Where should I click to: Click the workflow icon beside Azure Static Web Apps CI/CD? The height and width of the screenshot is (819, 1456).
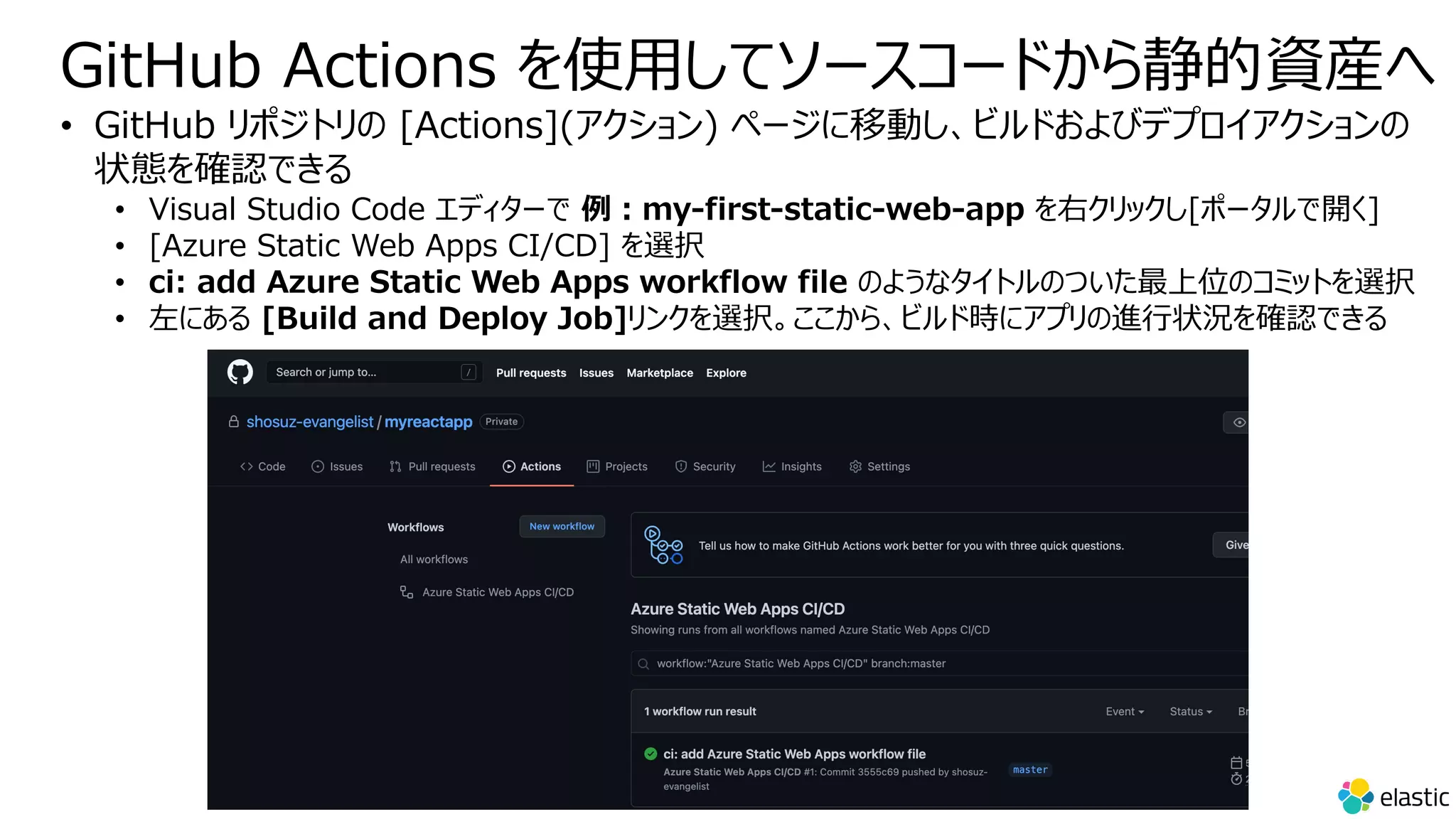click(406, 592)
